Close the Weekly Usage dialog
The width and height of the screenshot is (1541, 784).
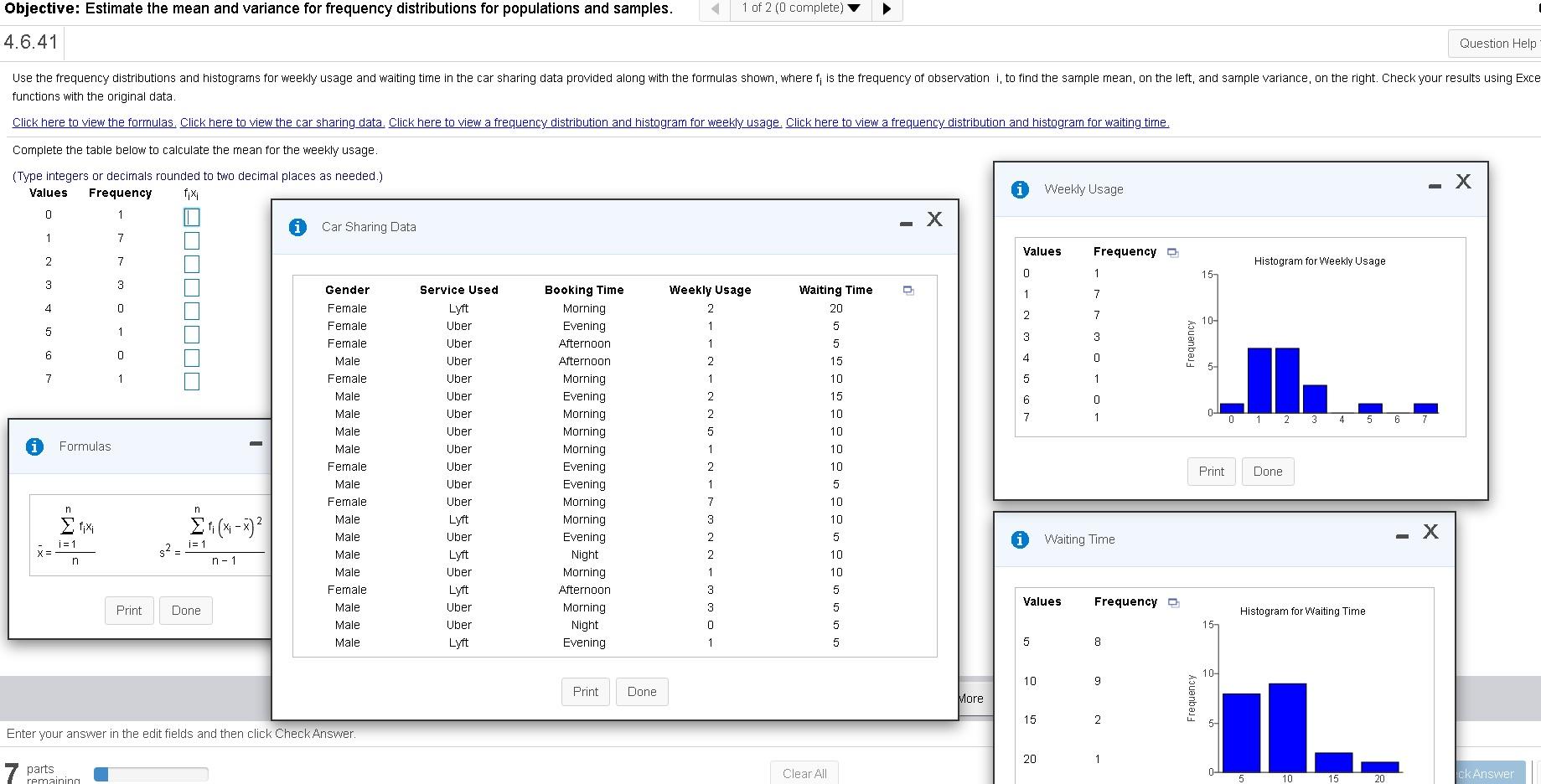[1463, 182]
